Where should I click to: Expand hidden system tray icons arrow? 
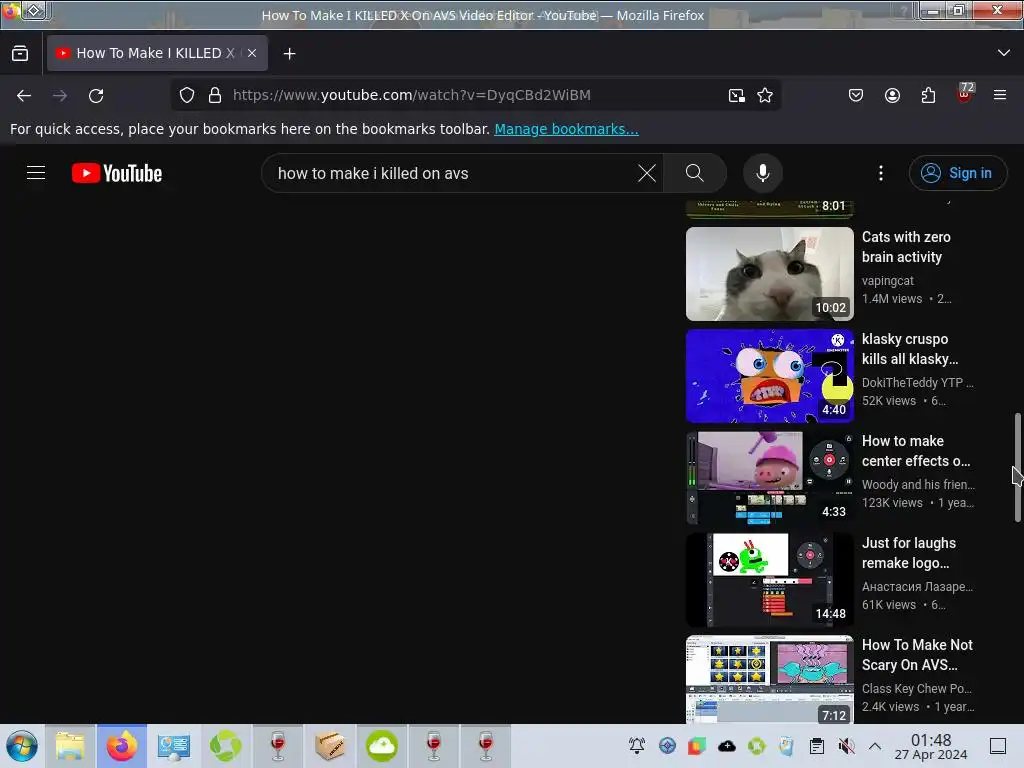[x=875, y=746]
